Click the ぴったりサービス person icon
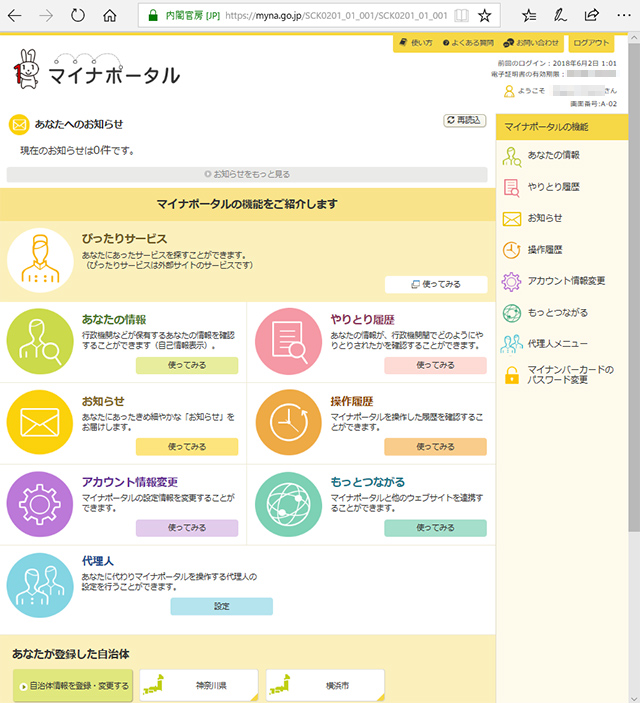Screen dimensions: 640x703 pos(40,260)
